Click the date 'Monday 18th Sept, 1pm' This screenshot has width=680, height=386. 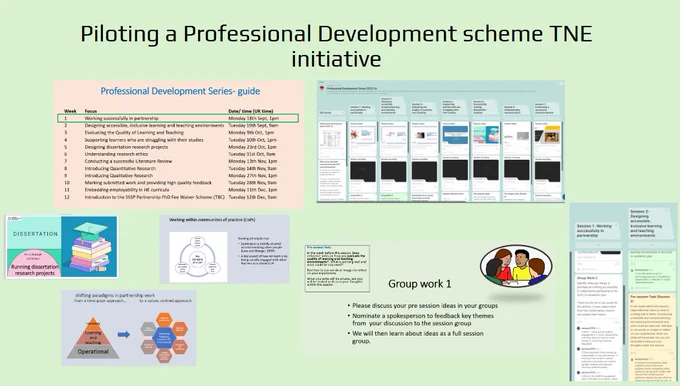254,118
